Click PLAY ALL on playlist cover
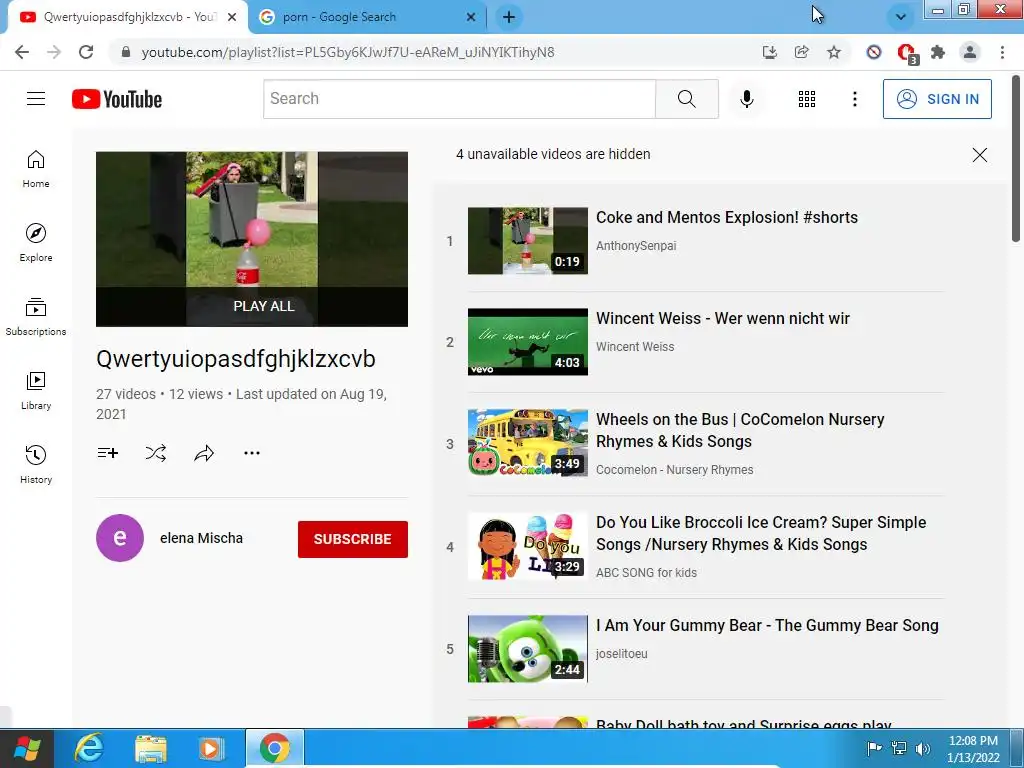 tap(264, 306)
